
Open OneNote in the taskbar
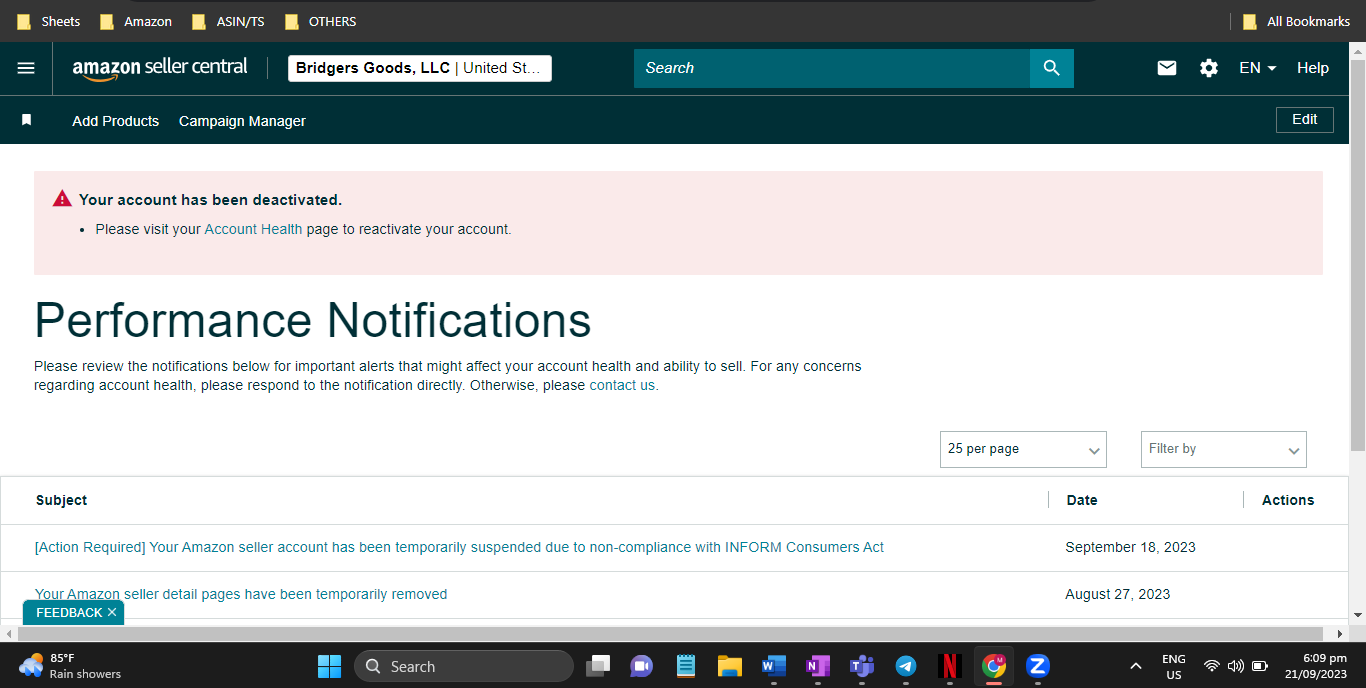click(817, 666)
